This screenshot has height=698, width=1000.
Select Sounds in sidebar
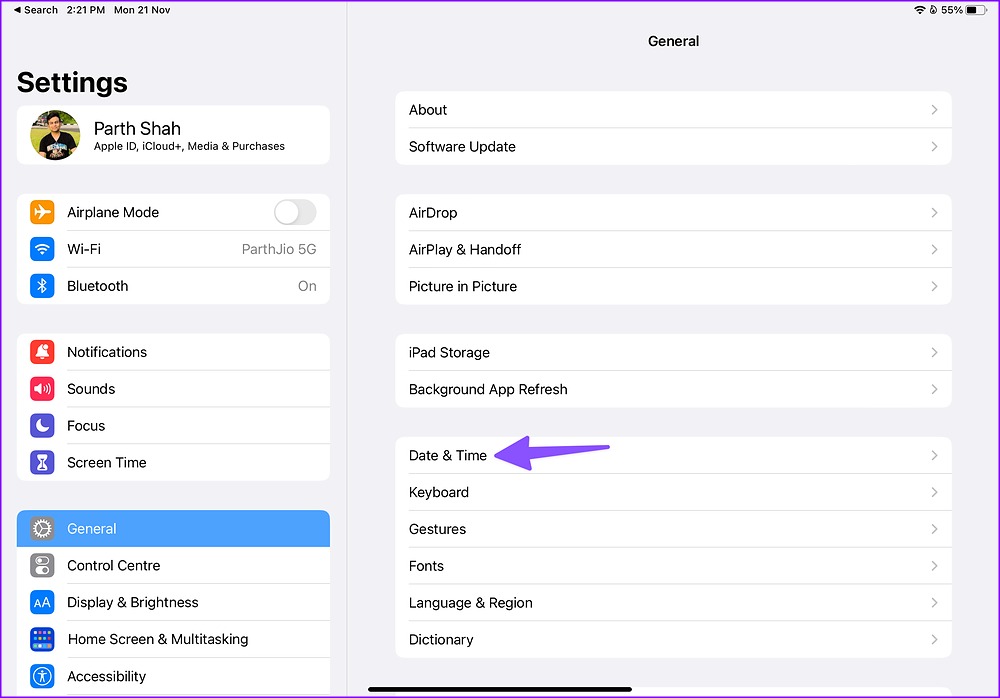pyautogui.click(x=173, y=389)
